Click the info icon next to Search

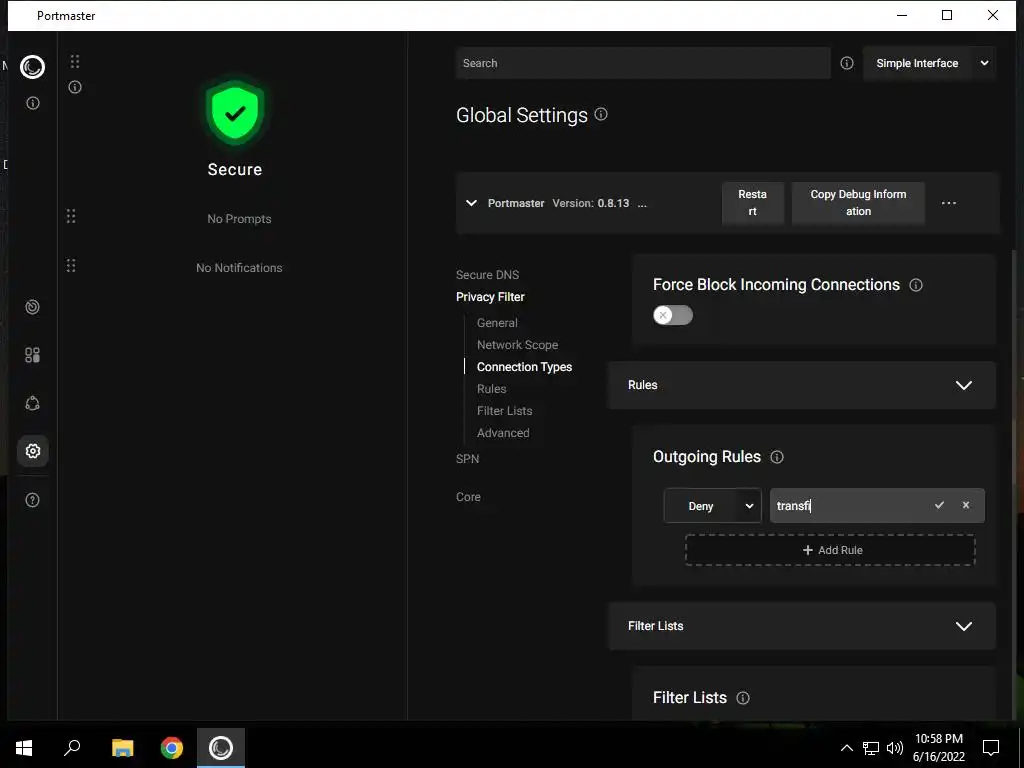point(846,63)
